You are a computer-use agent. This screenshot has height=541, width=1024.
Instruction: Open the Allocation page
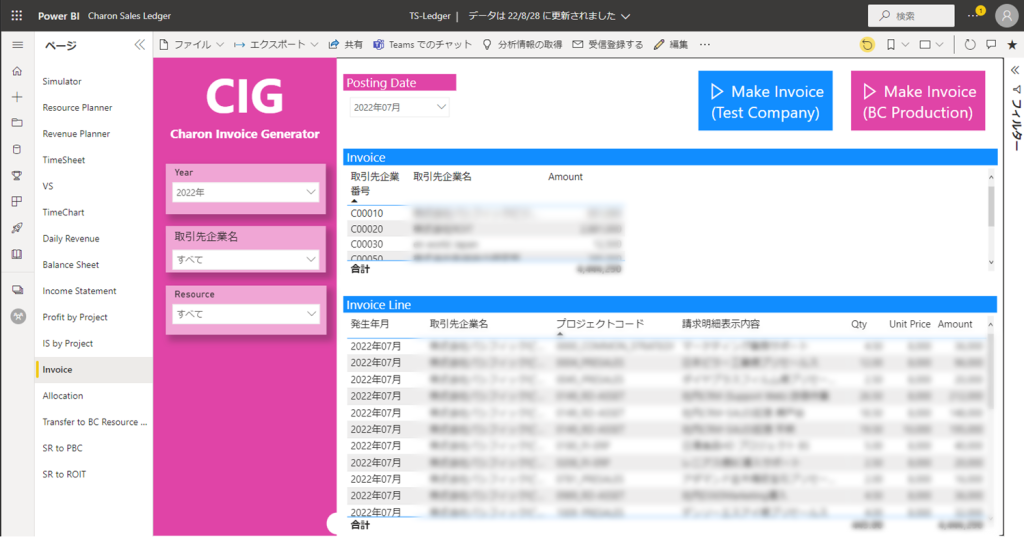click(x=63, y=395)
